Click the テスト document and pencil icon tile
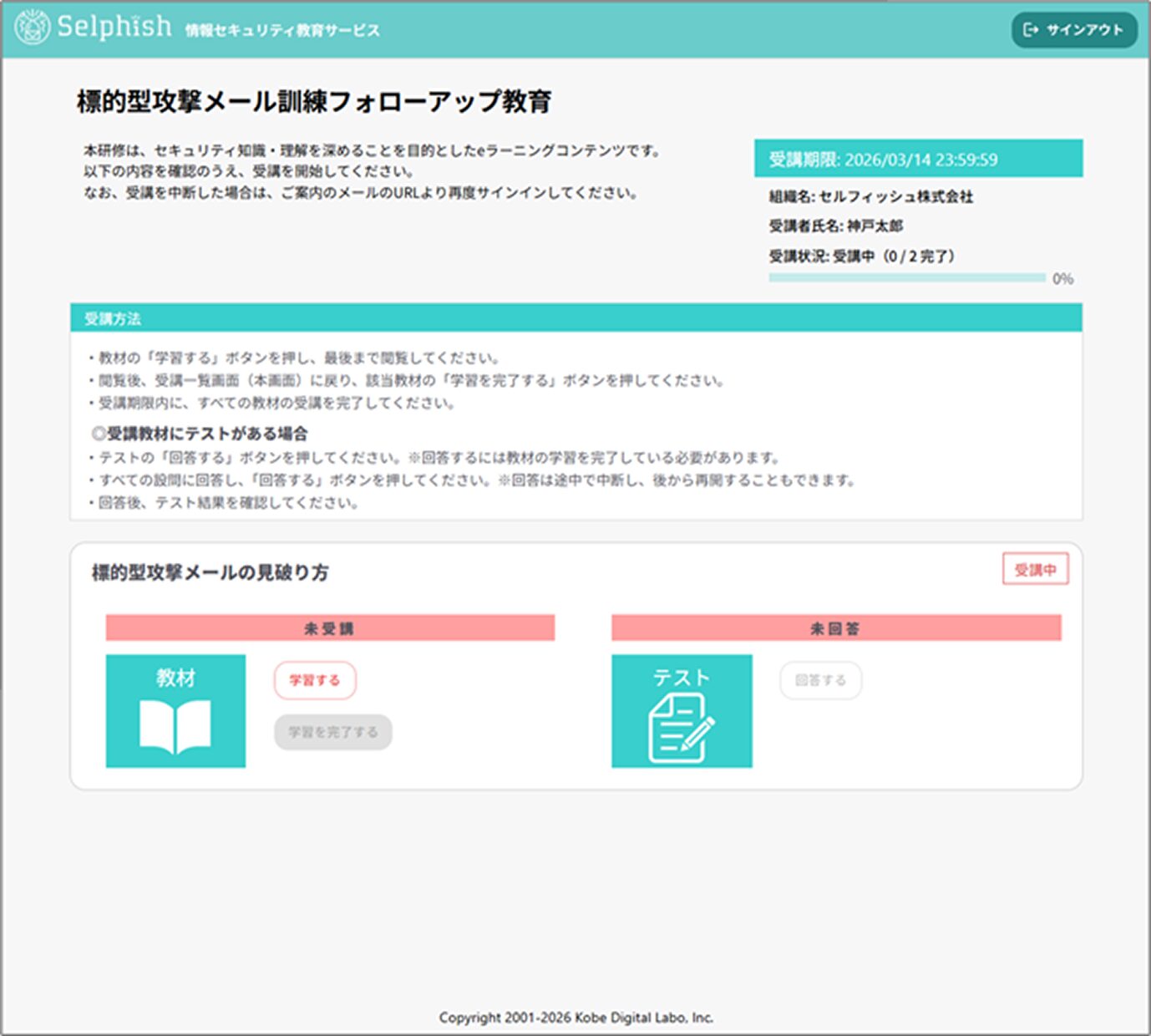The width and height of the screenshot is (1151, 1036). pos(682,711)
